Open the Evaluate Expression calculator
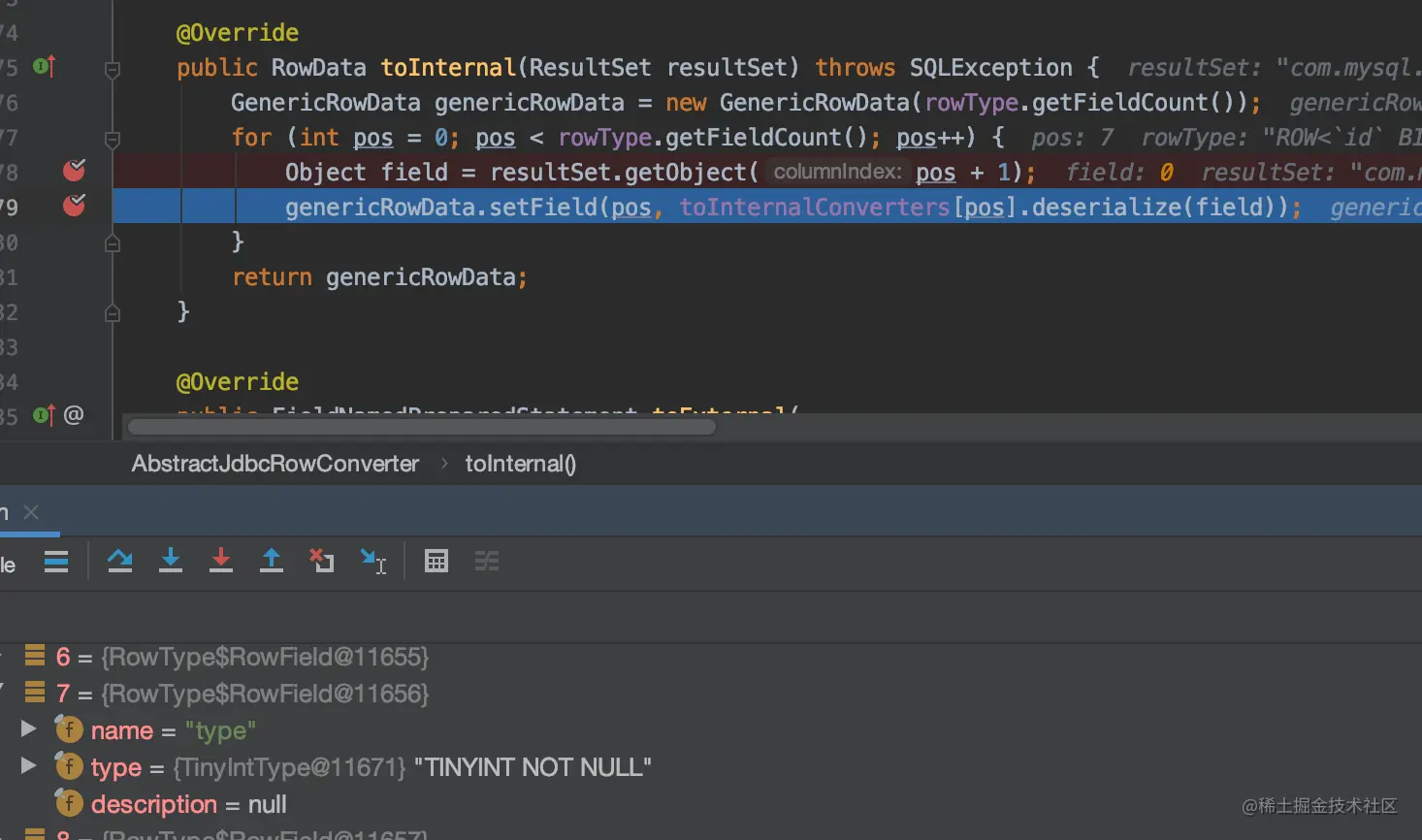The height and width of the screenshot is (840, 1422). 436,561
